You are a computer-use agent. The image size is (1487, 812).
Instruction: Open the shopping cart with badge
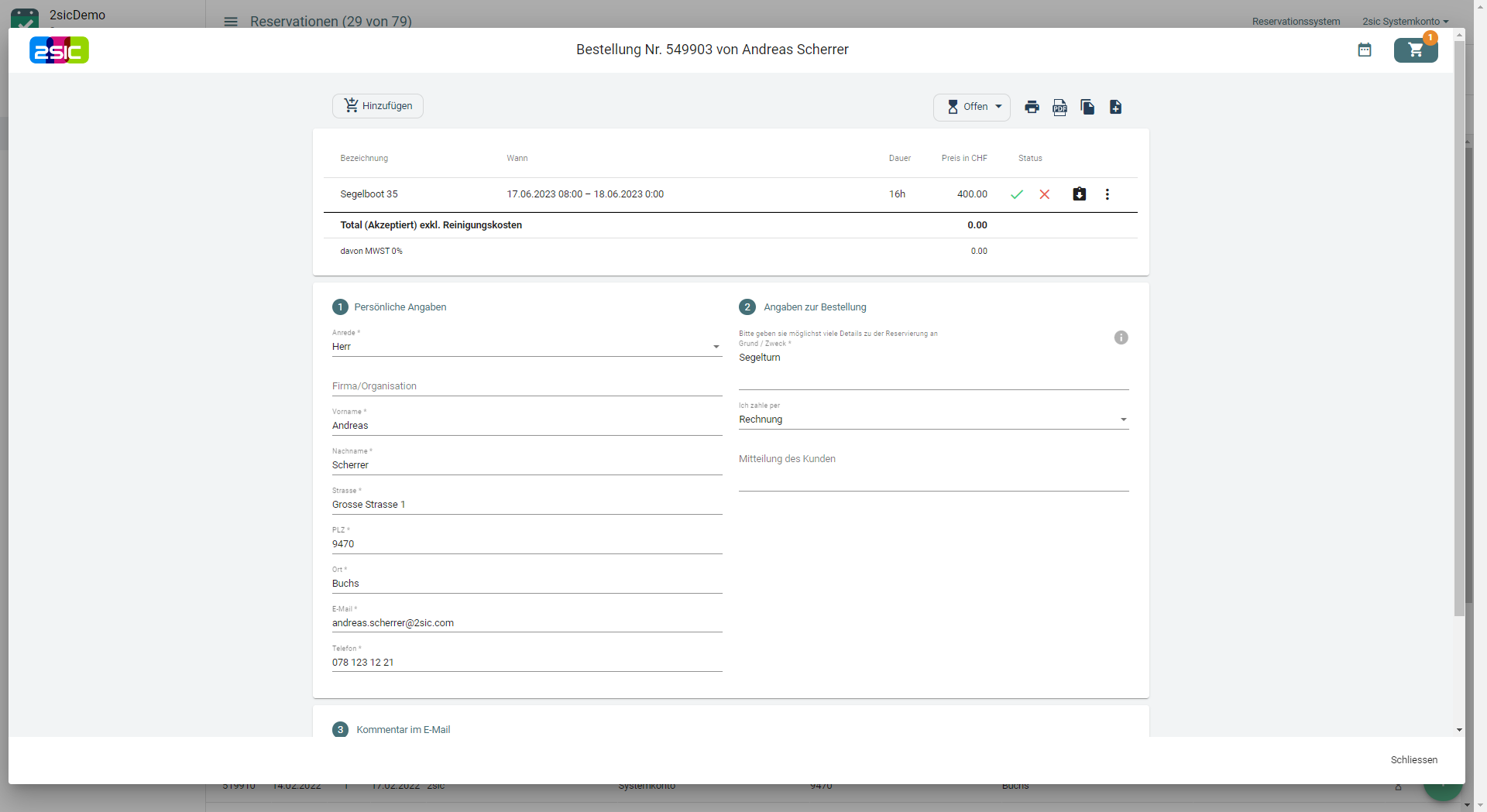1416,50
